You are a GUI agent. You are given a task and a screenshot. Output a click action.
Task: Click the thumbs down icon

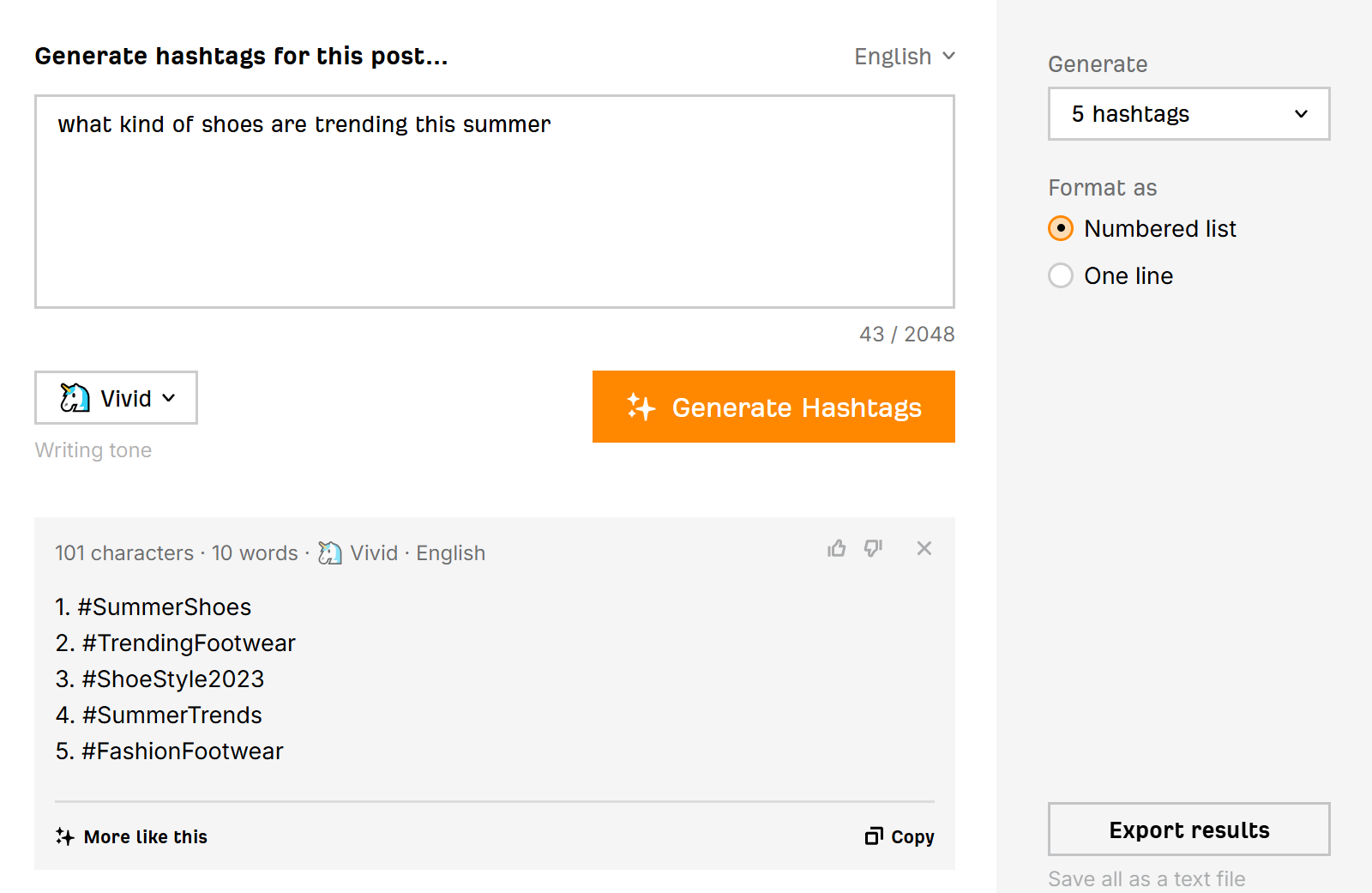click(x=874, y=549)
